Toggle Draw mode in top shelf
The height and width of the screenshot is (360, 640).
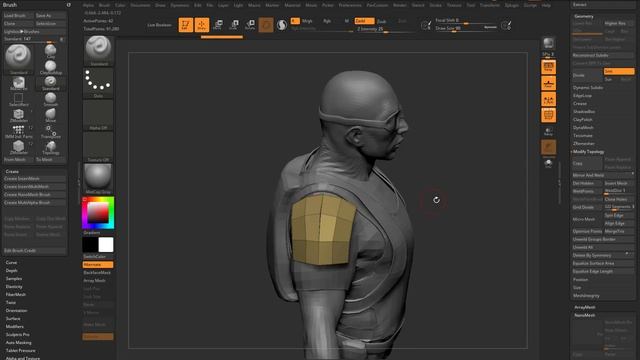click(202, 25)
